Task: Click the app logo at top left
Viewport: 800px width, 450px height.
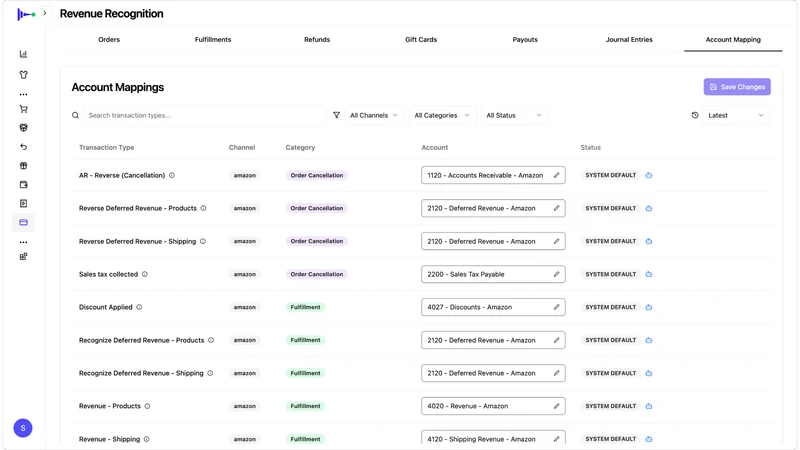Action: (x=26, y=14)
